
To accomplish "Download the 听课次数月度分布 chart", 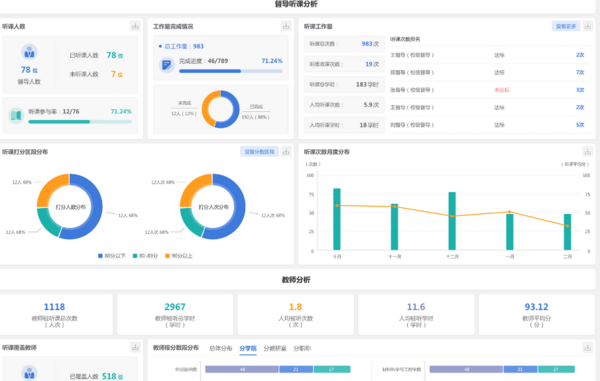I will point(587,151).
